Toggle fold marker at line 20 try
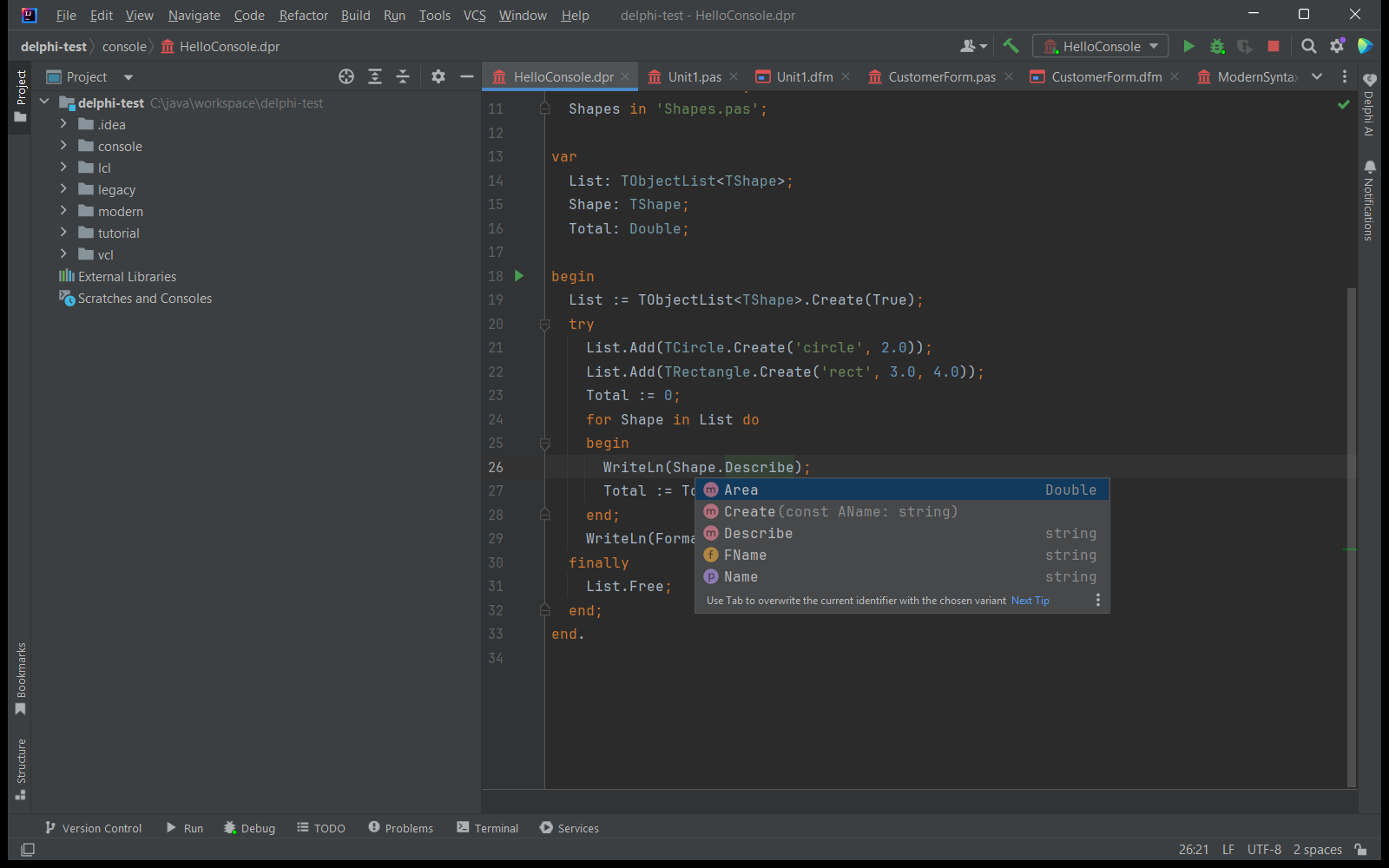This screenshot has height=868, width=1389. 544,324
